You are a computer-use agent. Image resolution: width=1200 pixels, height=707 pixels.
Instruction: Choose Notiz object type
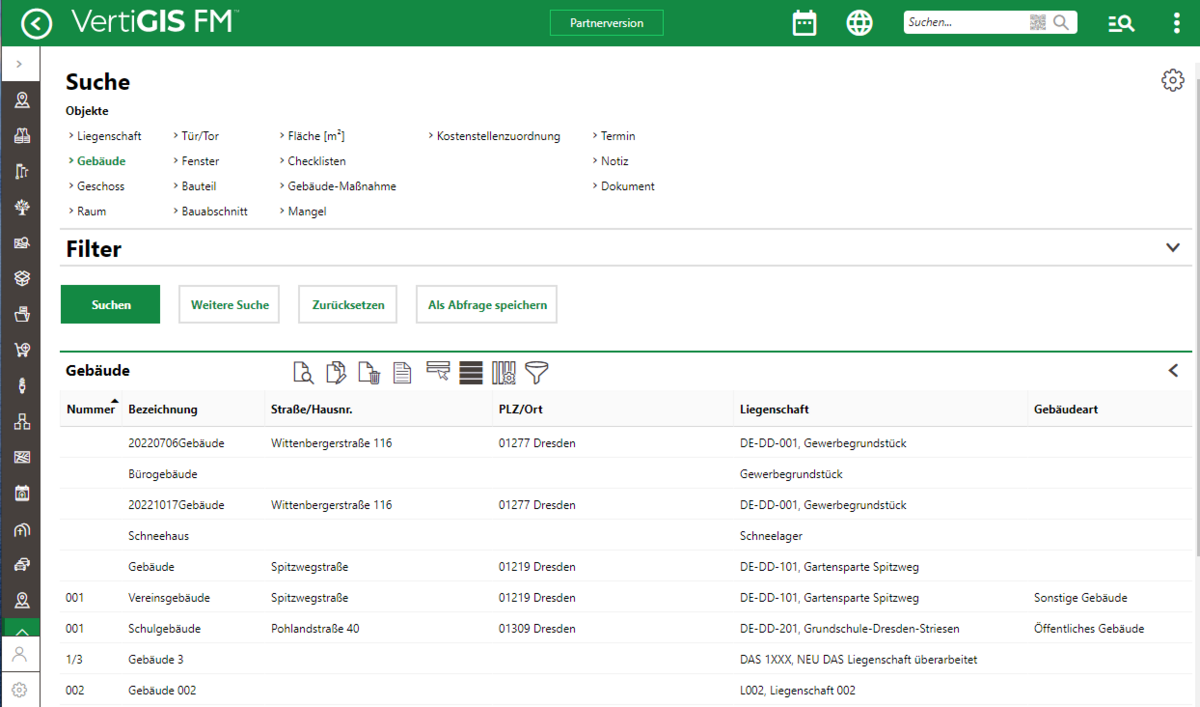click(615, 161)
